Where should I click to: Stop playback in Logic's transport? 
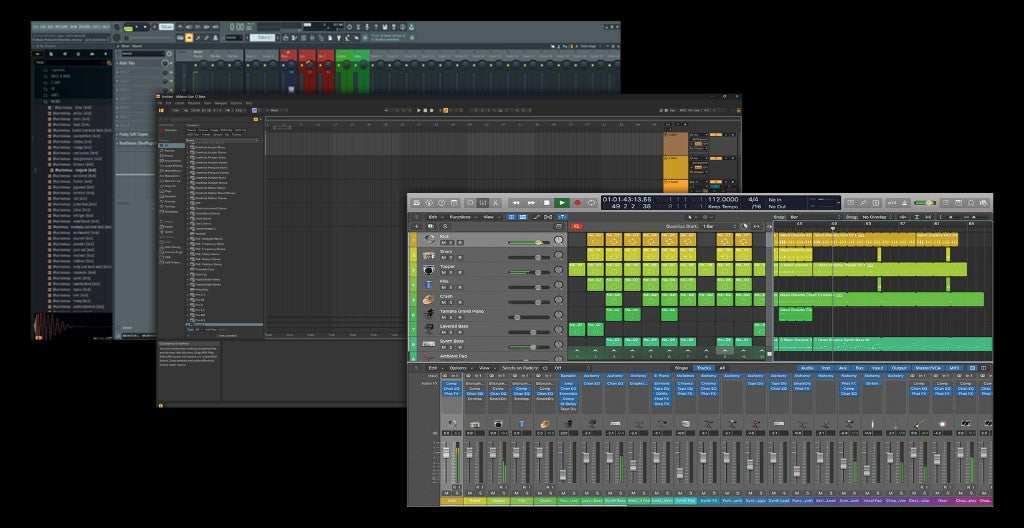coord(547,203)
